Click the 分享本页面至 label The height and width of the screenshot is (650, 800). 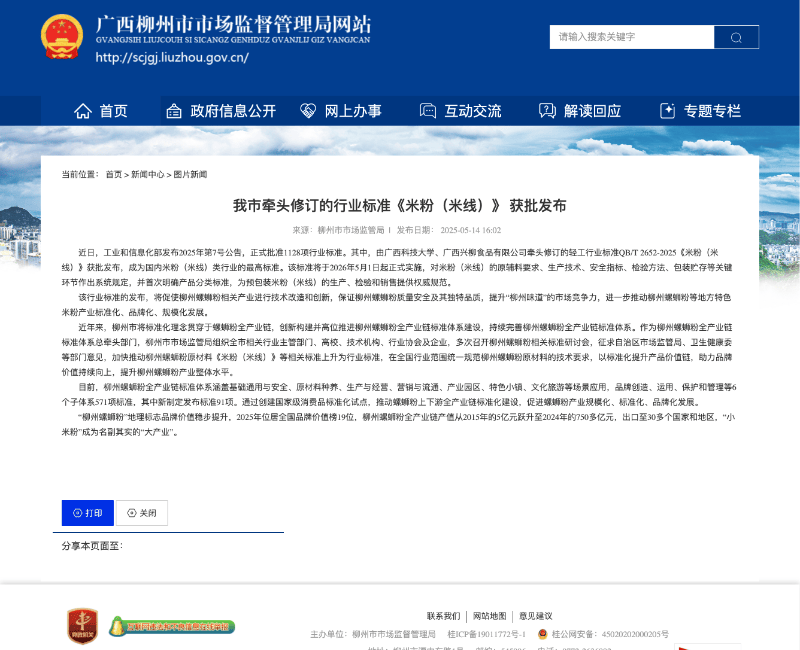point(92,546)
